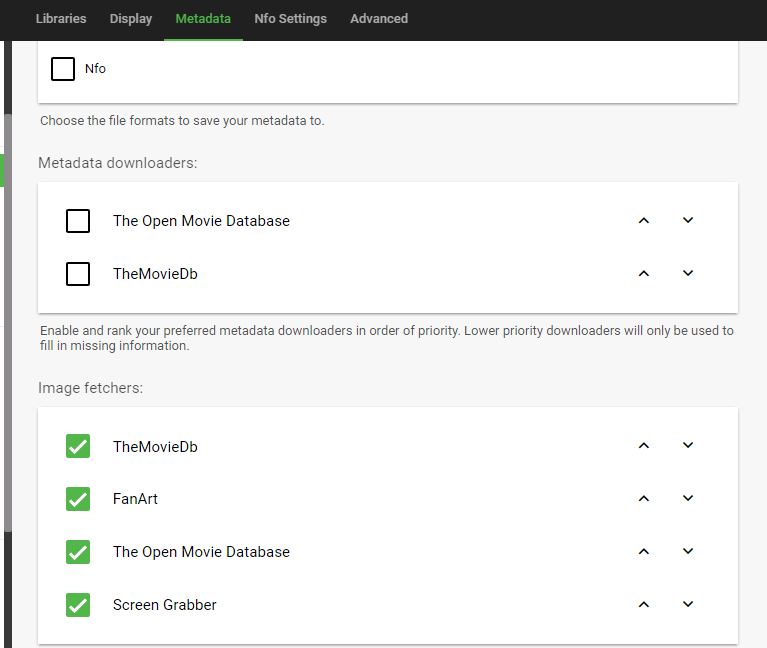767x648 pixels.
Task: Open the Advanced tab
Action: (x=379, y=19)
